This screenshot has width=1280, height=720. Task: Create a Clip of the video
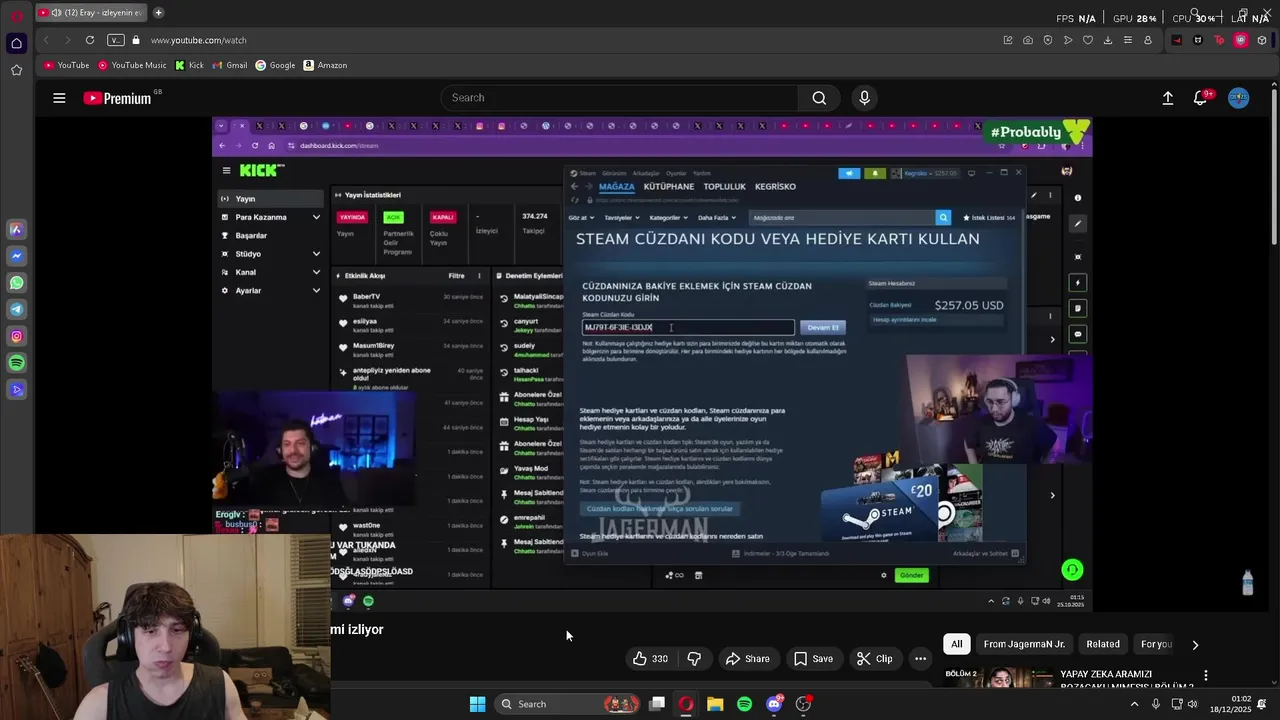click(x=875, y=659)
